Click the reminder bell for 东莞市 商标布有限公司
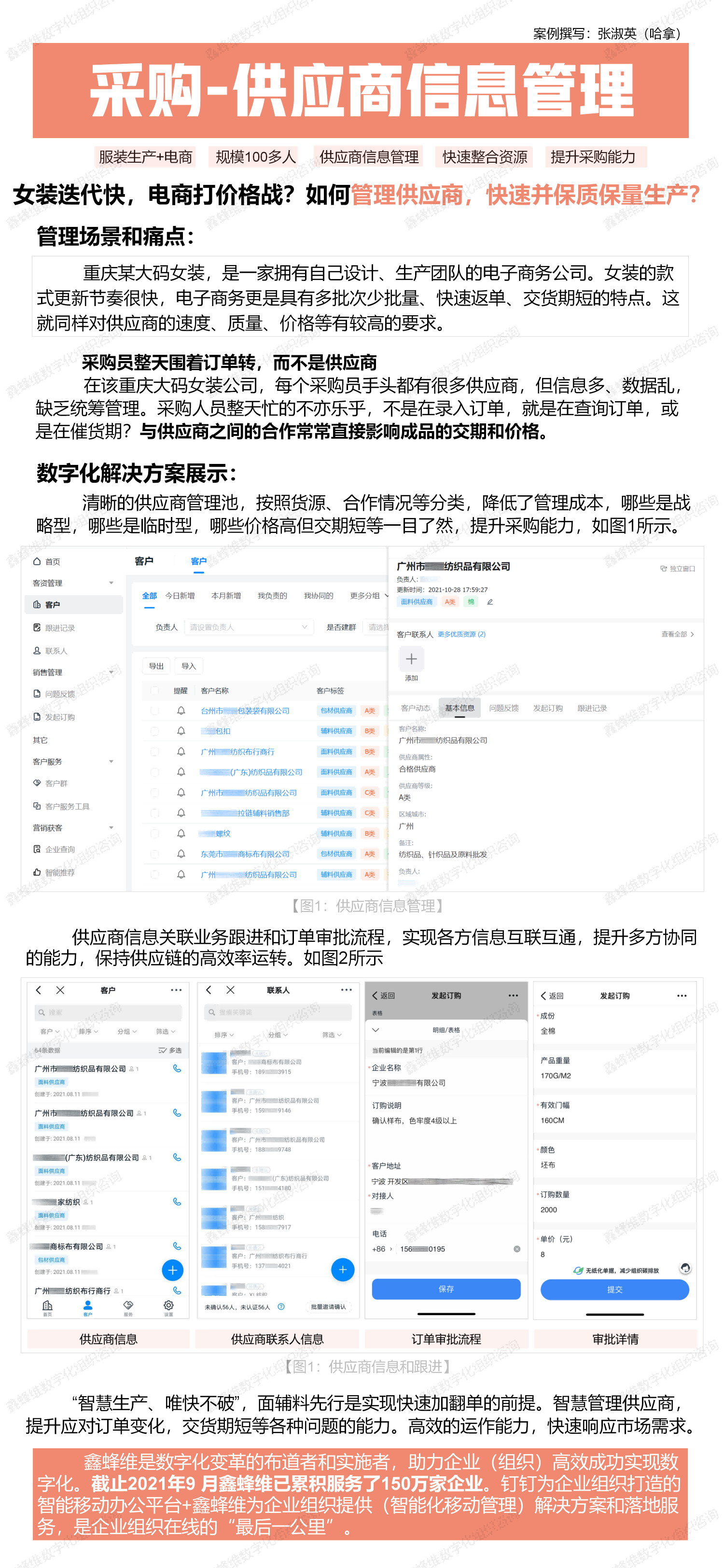Viewport: 724px width, 1568px height. click(x=181, y=854)
